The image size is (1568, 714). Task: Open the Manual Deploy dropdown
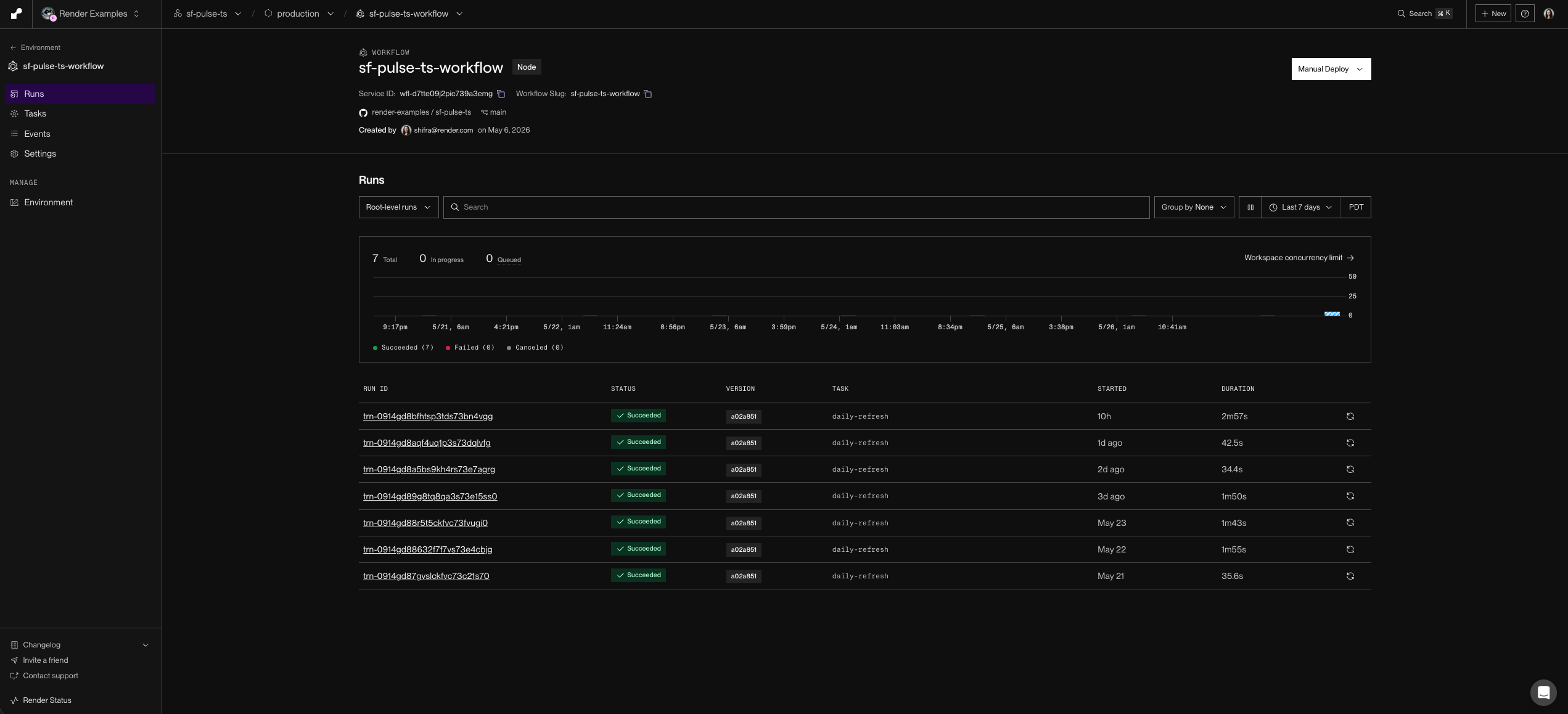(1331, 69)
